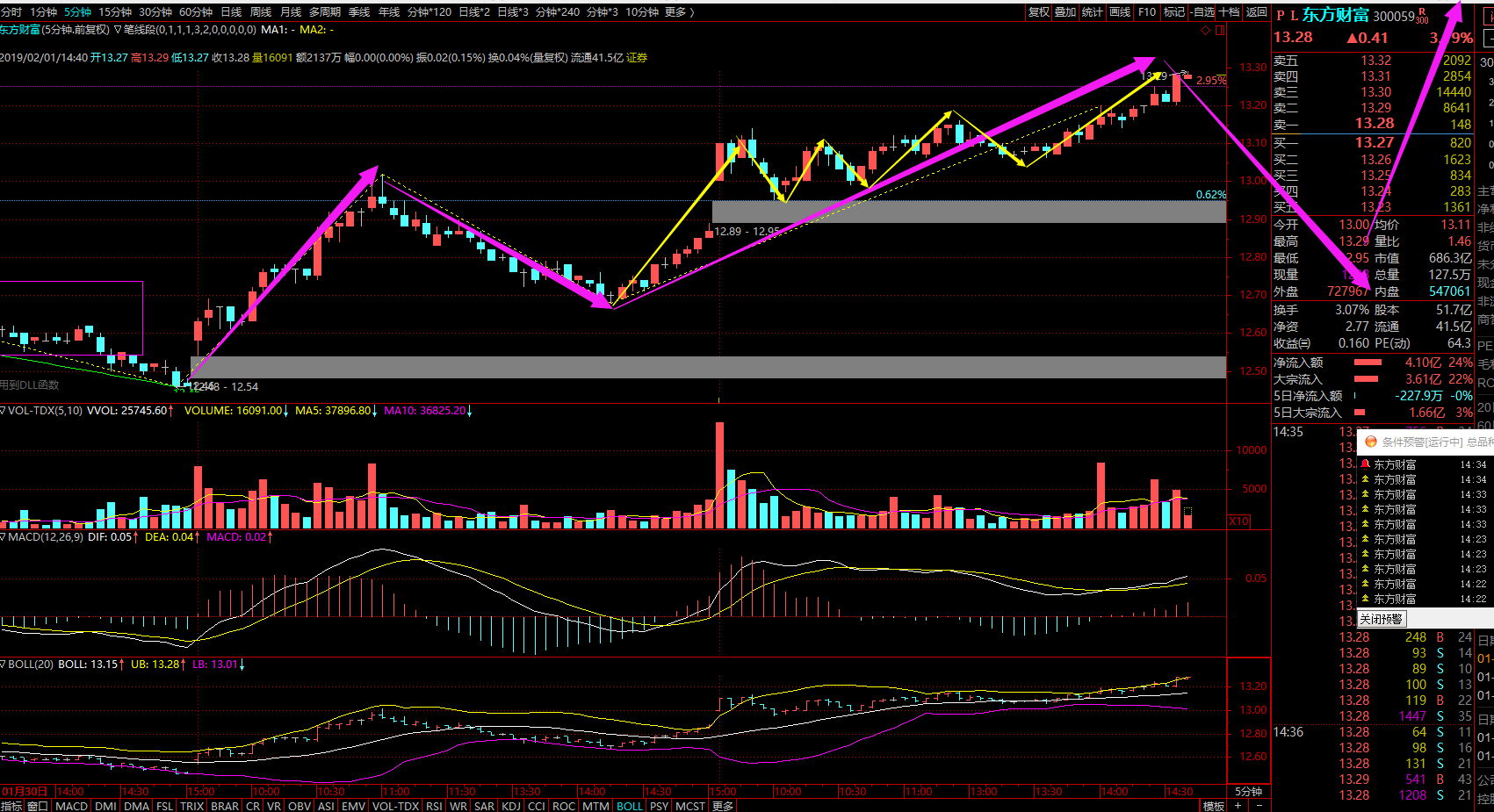The height and width of the screenshot is (812, 1494).
Task: Select MCST indicator in bottom bar
Action: pyautogui.click(x=690, y=806)
